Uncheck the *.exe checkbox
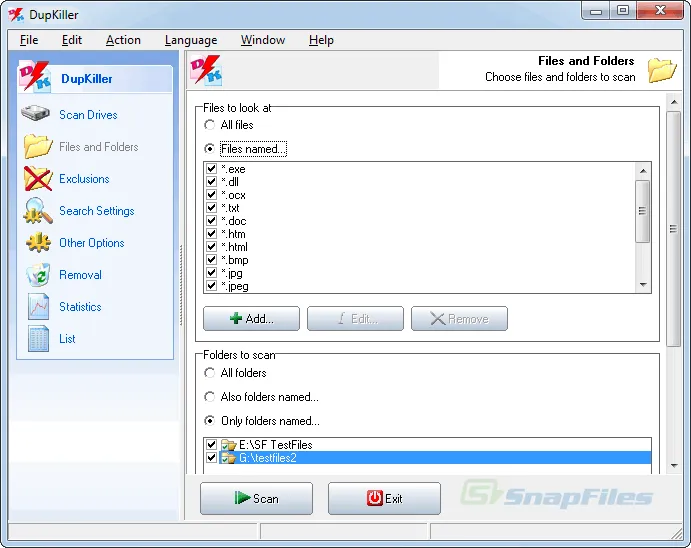The height and width of the screenshot is (548, 691). click(x=212, y=169)
